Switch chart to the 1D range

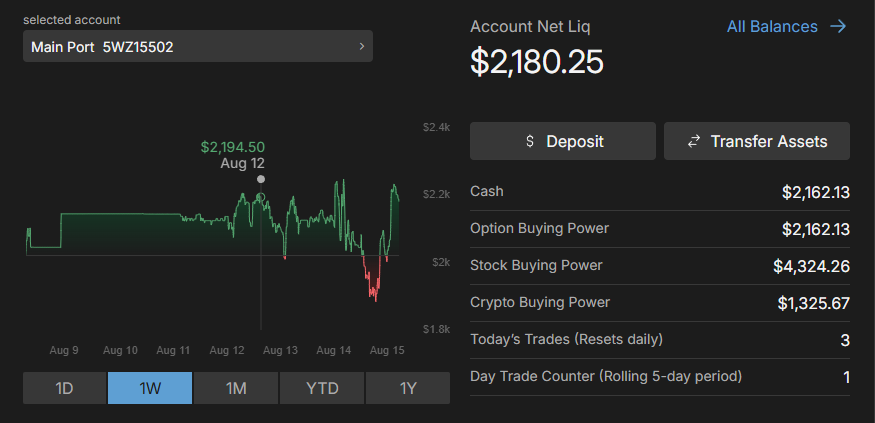click(x=65, y=388)
